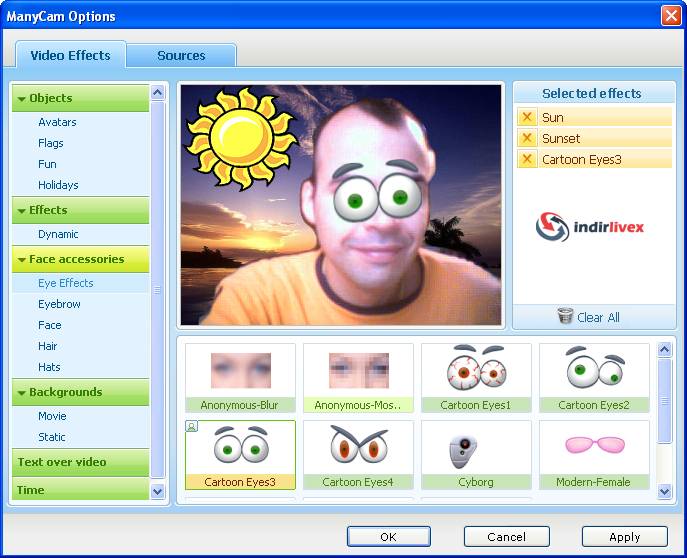Image resolution: width=687 pixels, height=558 pixels.
Task: Click the small person badge on Cartoon Eyes3
Action: pyautogui.click(x=191, y=426)
